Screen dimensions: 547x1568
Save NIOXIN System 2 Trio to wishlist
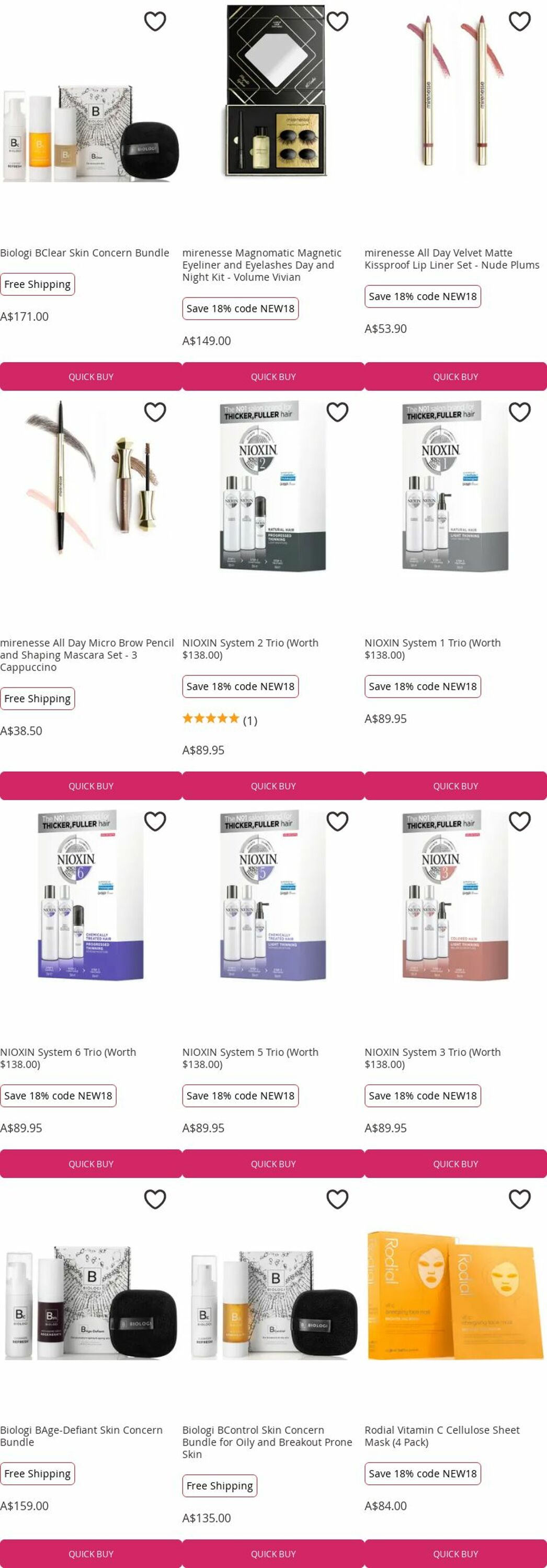337,412
